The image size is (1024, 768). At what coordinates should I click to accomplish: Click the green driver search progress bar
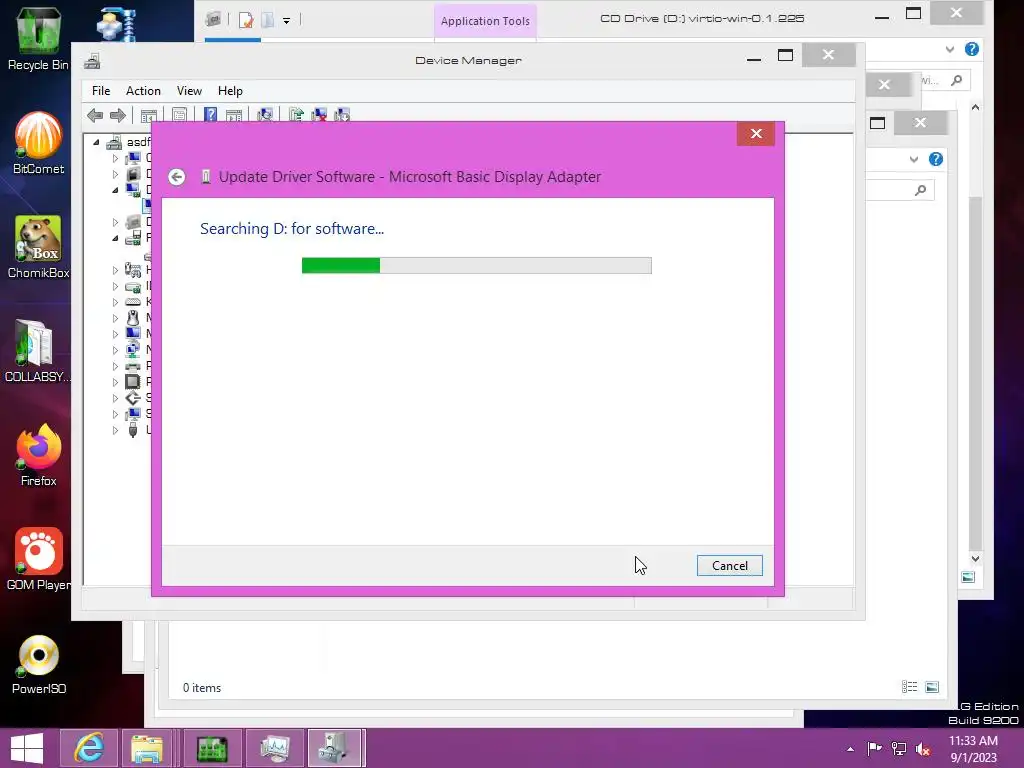pos(476,265)
